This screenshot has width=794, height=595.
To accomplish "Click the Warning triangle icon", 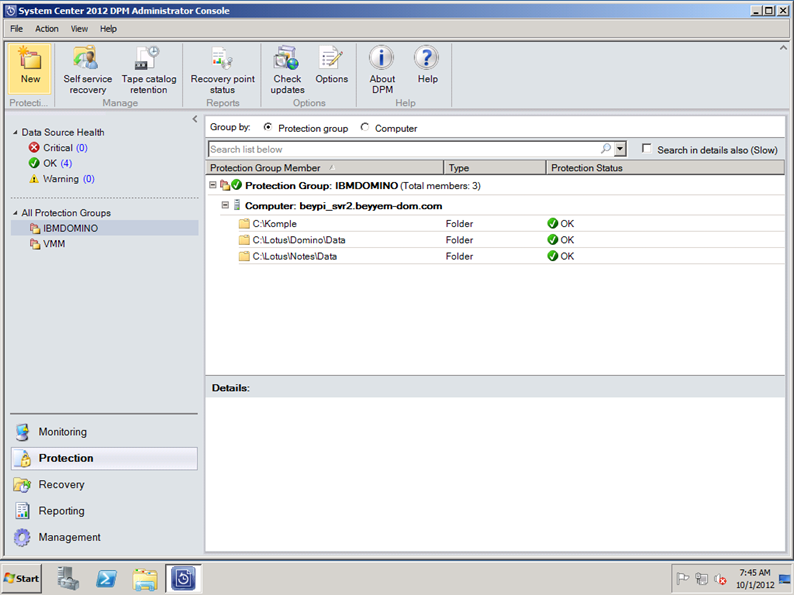I will coord(34,179).
